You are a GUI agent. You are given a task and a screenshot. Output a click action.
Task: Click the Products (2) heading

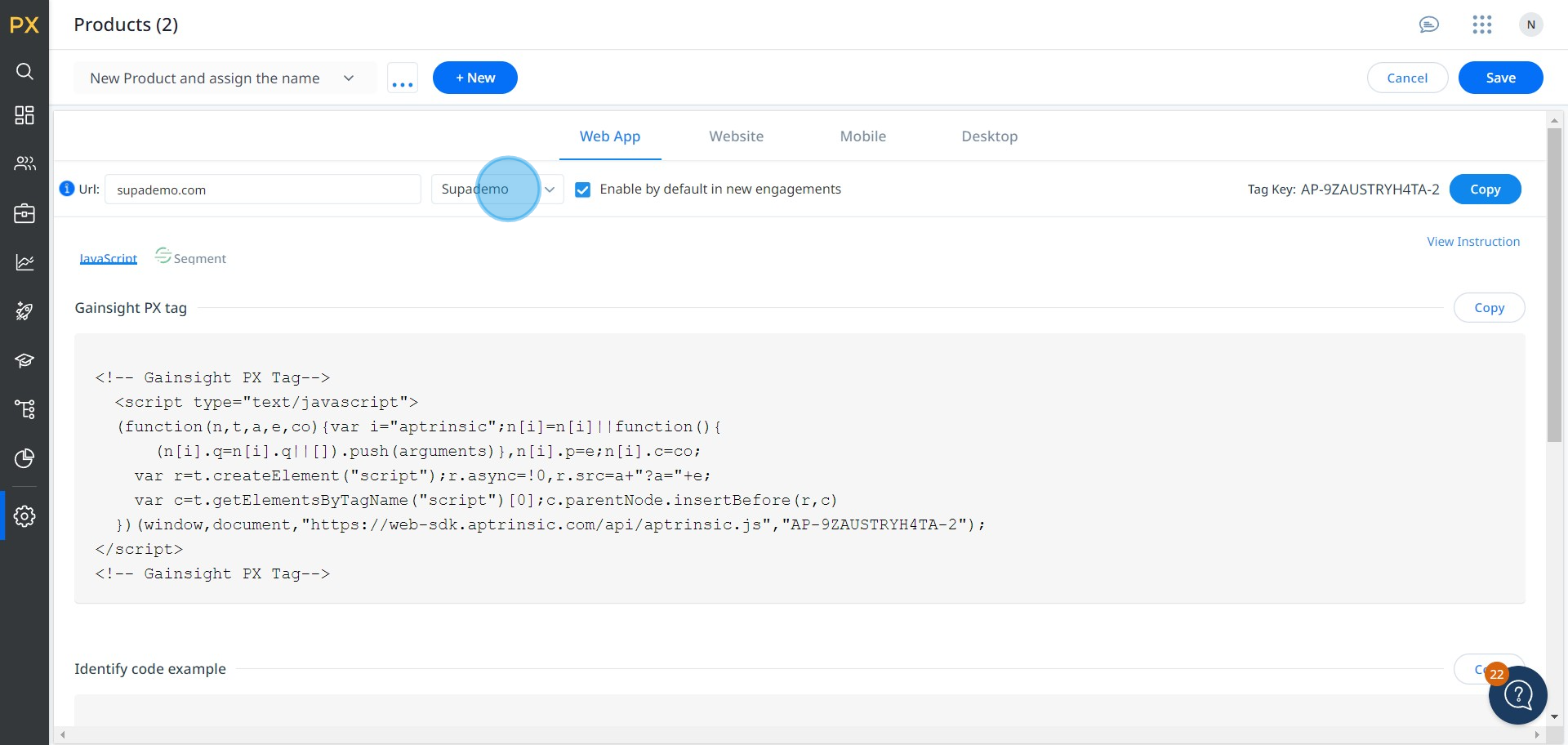click(x=126, y=25)
